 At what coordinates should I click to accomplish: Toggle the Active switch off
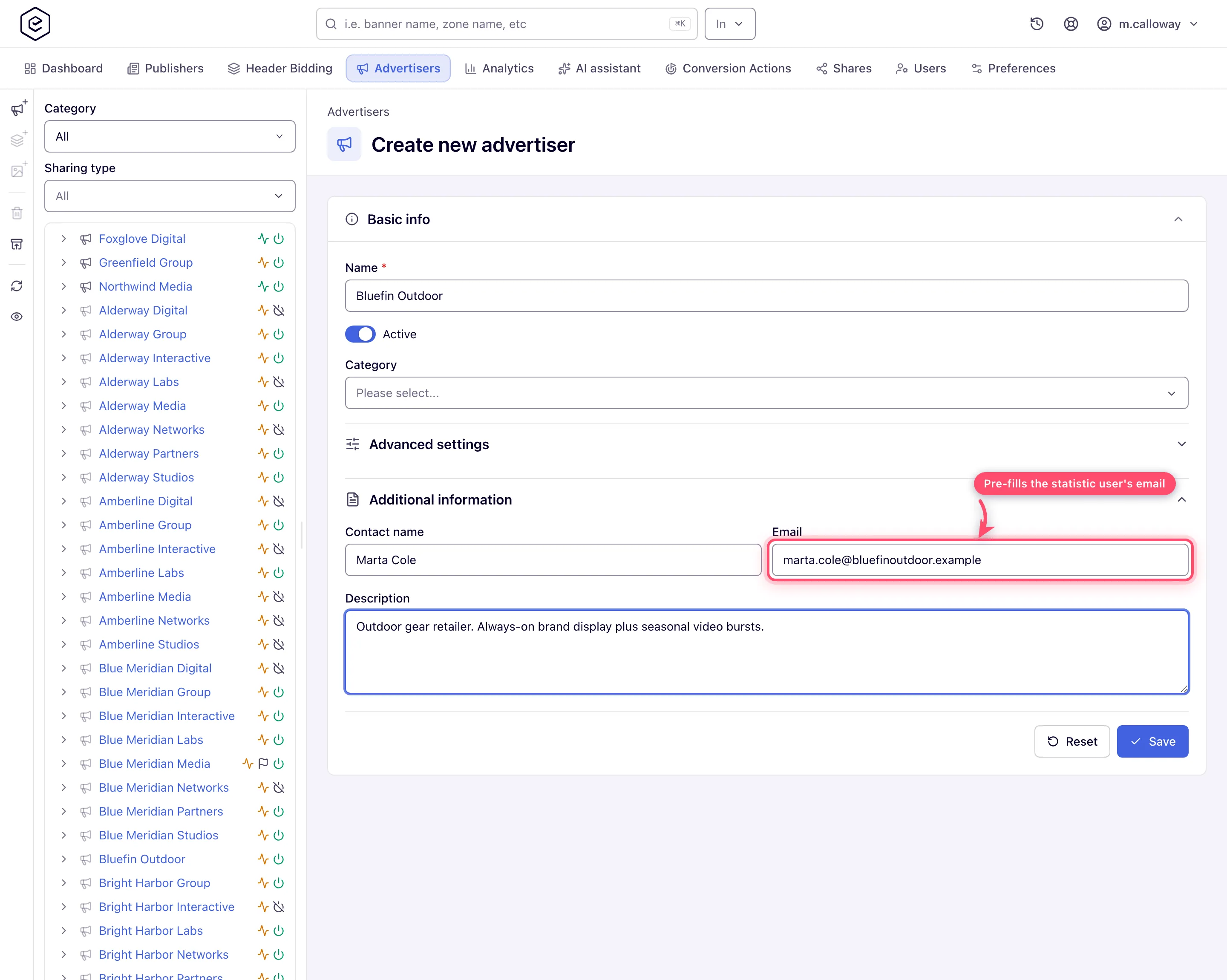360,334
